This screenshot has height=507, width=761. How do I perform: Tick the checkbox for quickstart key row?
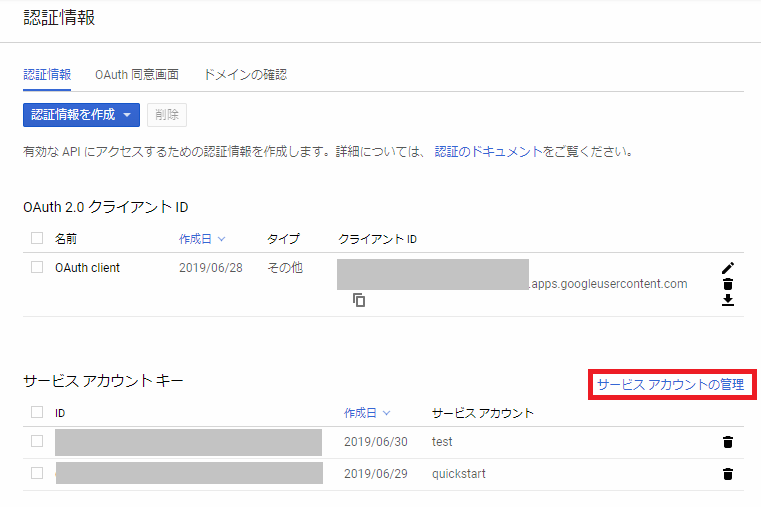click(37, 473)
